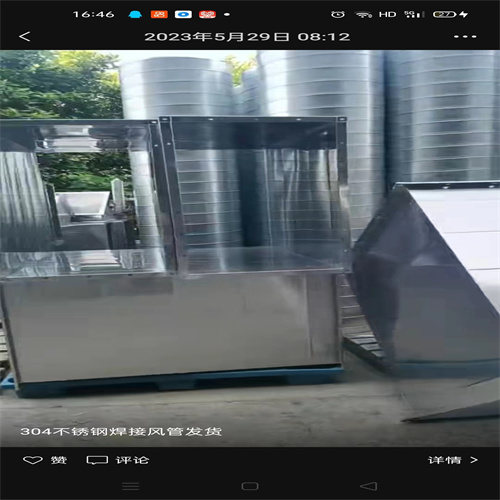
Task: Tap the date title 2023年5月29日 08:12
Action: click(247, 36)
